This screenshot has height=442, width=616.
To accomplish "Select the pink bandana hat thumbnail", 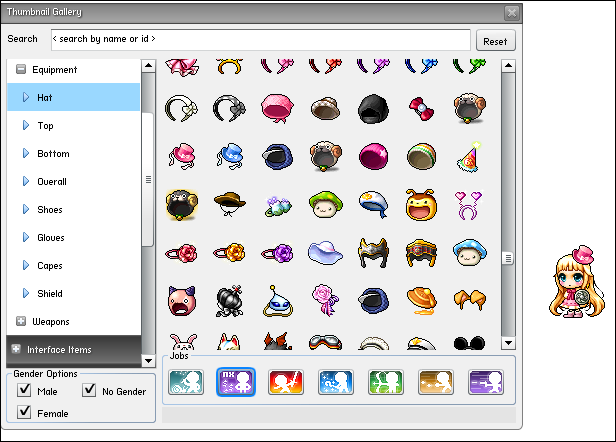I will pos(277,108).
